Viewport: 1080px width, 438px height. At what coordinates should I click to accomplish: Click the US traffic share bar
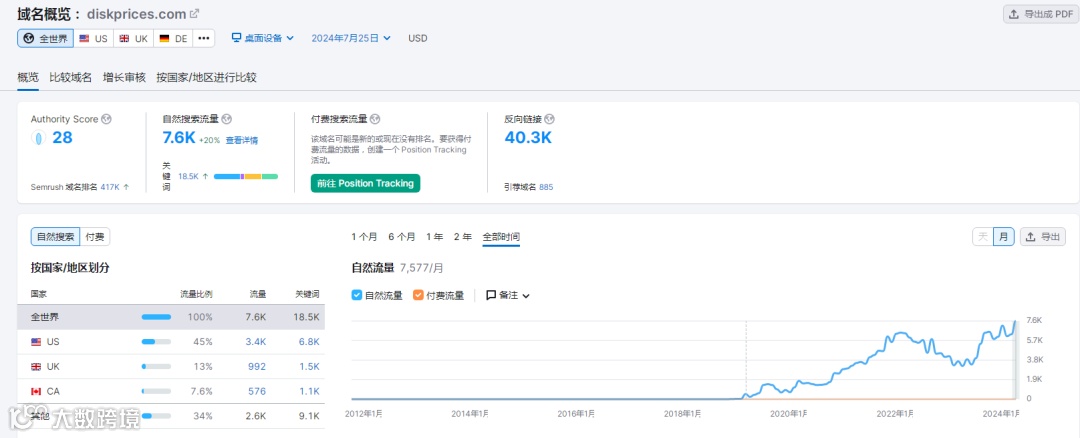coord(156,342)
